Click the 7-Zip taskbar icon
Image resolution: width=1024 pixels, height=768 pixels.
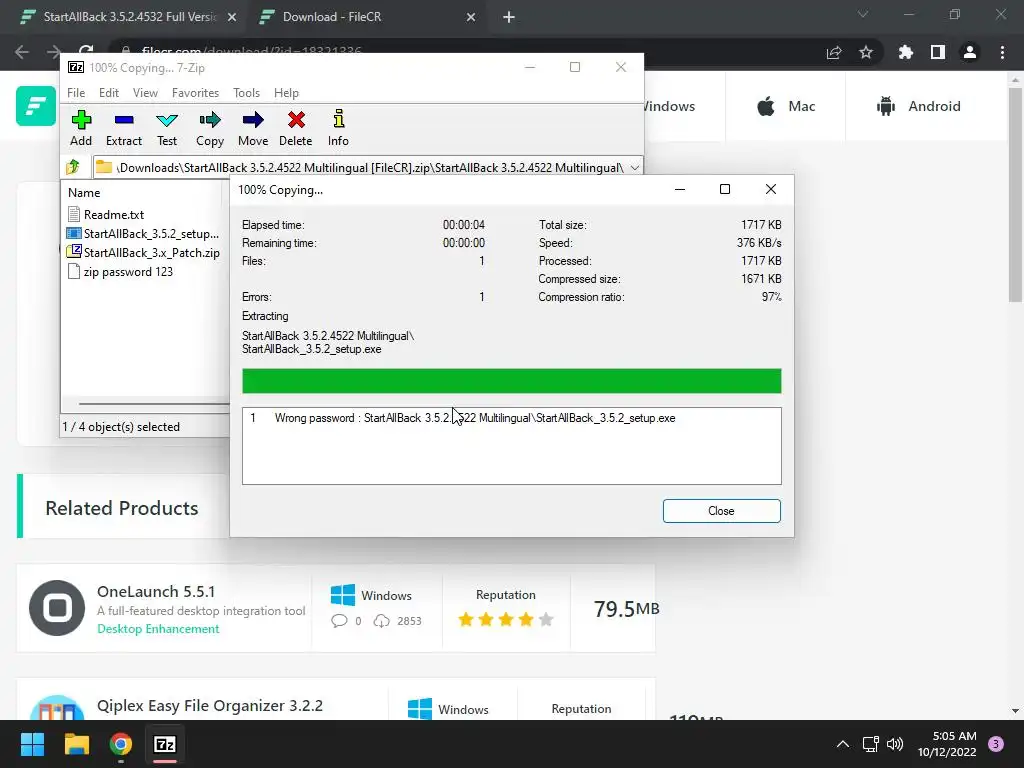pos(165,744)
